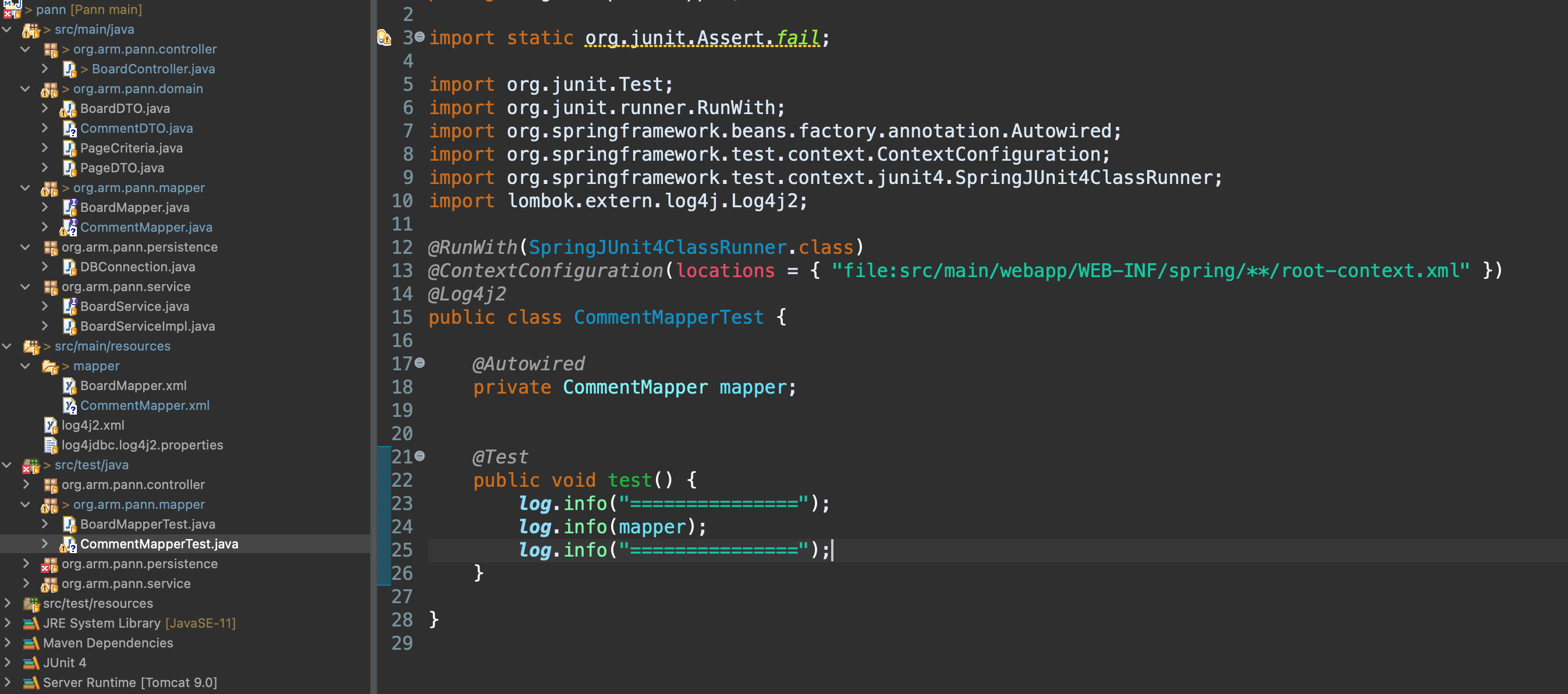1568x694 pixels.
Task: Click the DBConnection.java class icon
Action: (x=69, y=267)
